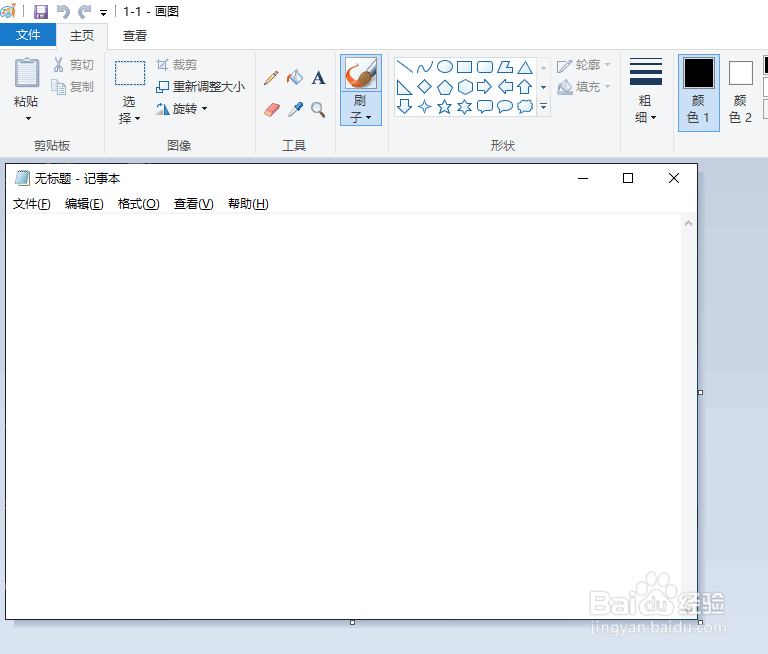The width and height of the screenshot is (768, 654).
Task: Expand the full shapes gallery
Action: pyautogui.click(x=544, y=106)
